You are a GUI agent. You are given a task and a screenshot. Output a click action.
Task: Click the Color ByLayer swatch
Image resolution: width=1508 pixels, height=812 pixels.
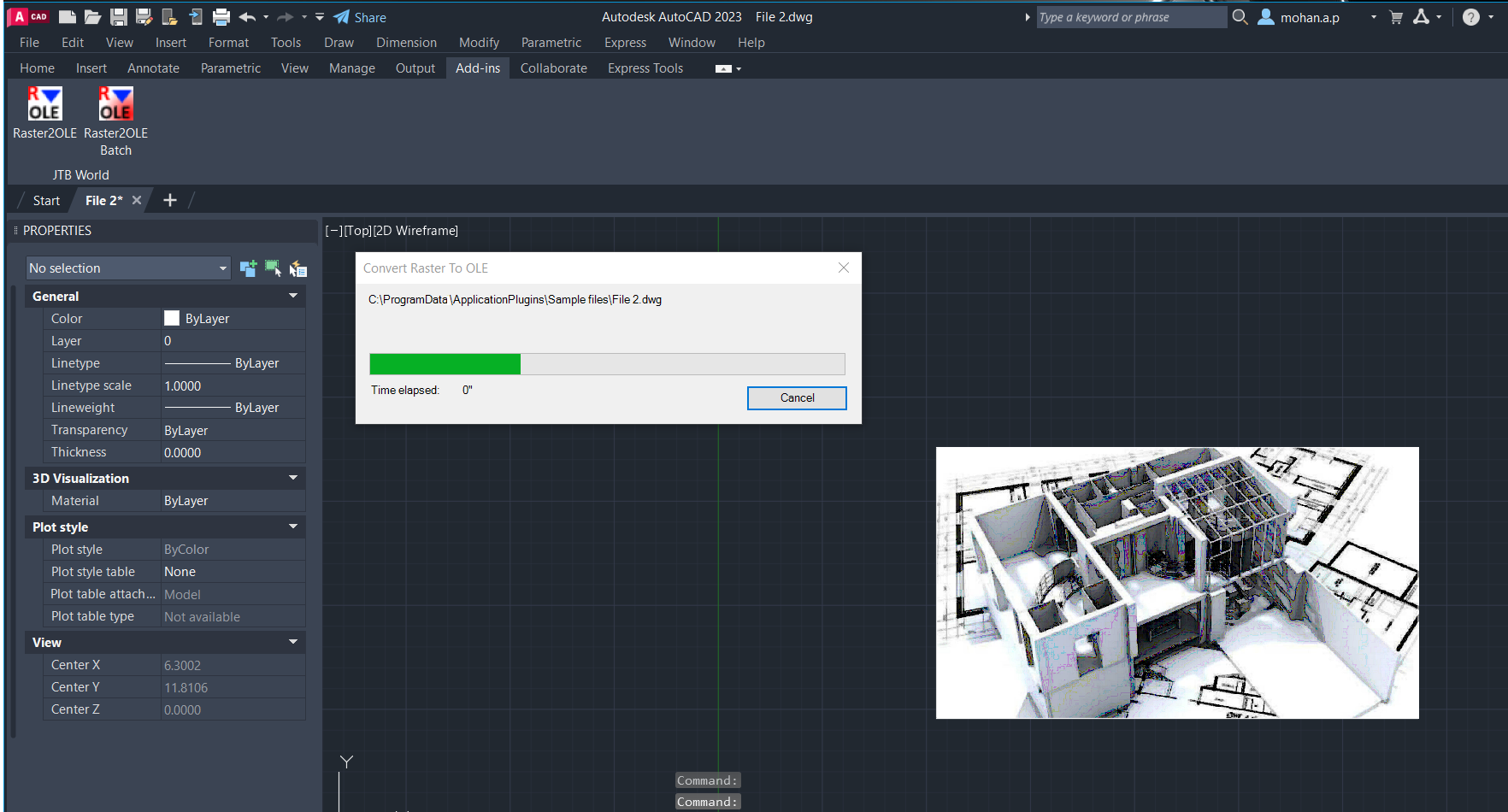tap(172, 318)
